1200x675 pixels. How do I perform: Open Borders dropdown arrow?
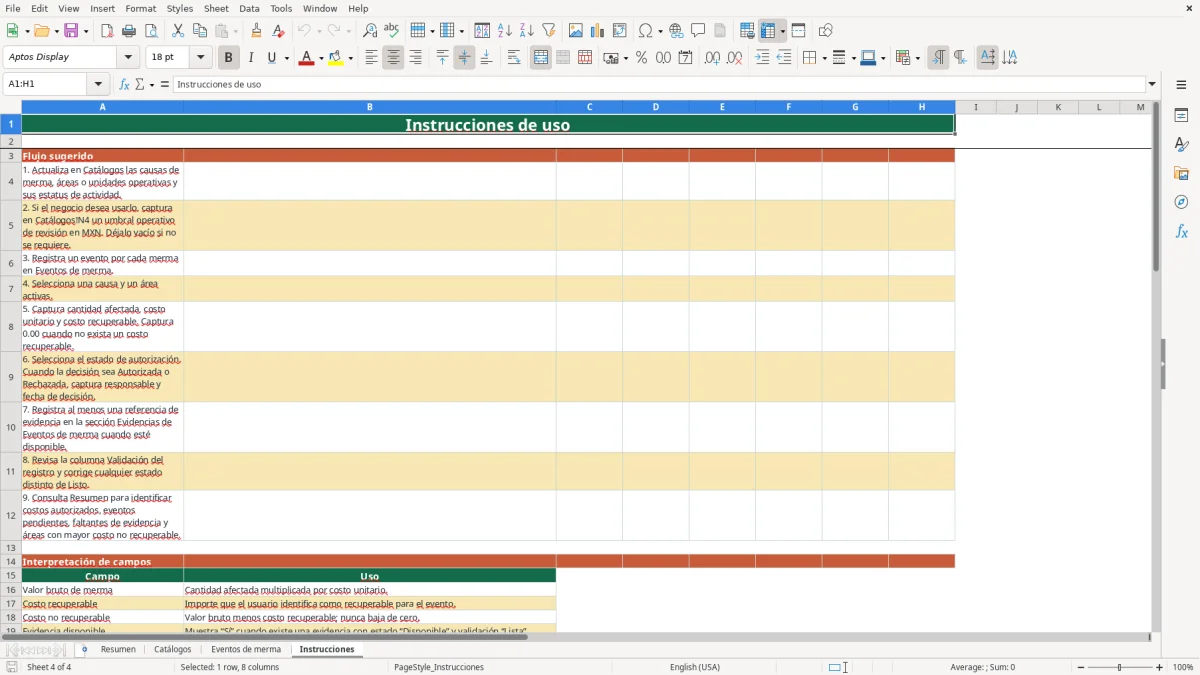click(824, 58)
